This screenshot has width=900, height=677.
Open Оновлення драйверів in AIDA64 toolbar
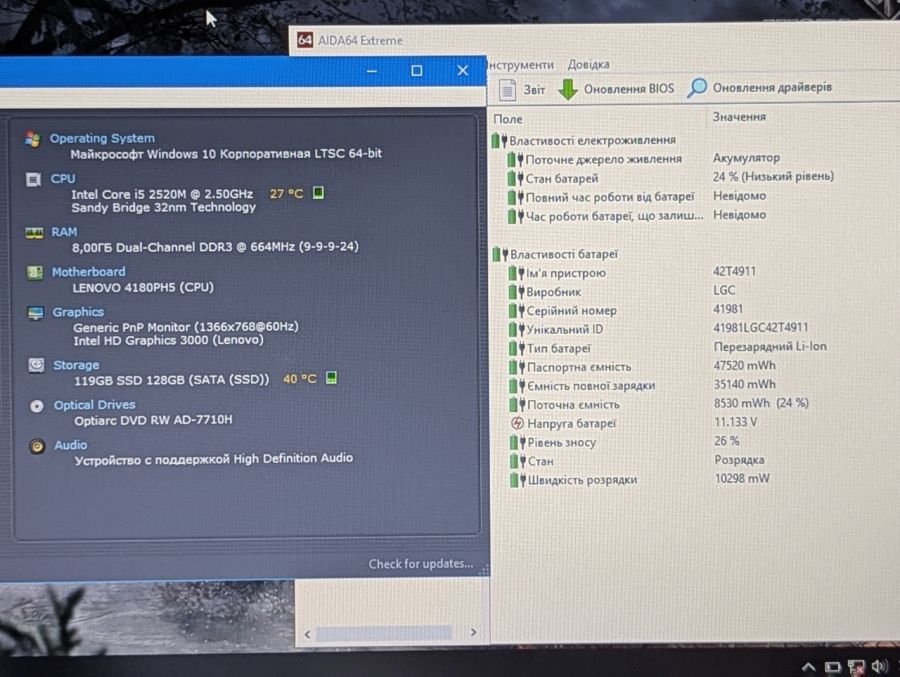click(x=772, y=87)
